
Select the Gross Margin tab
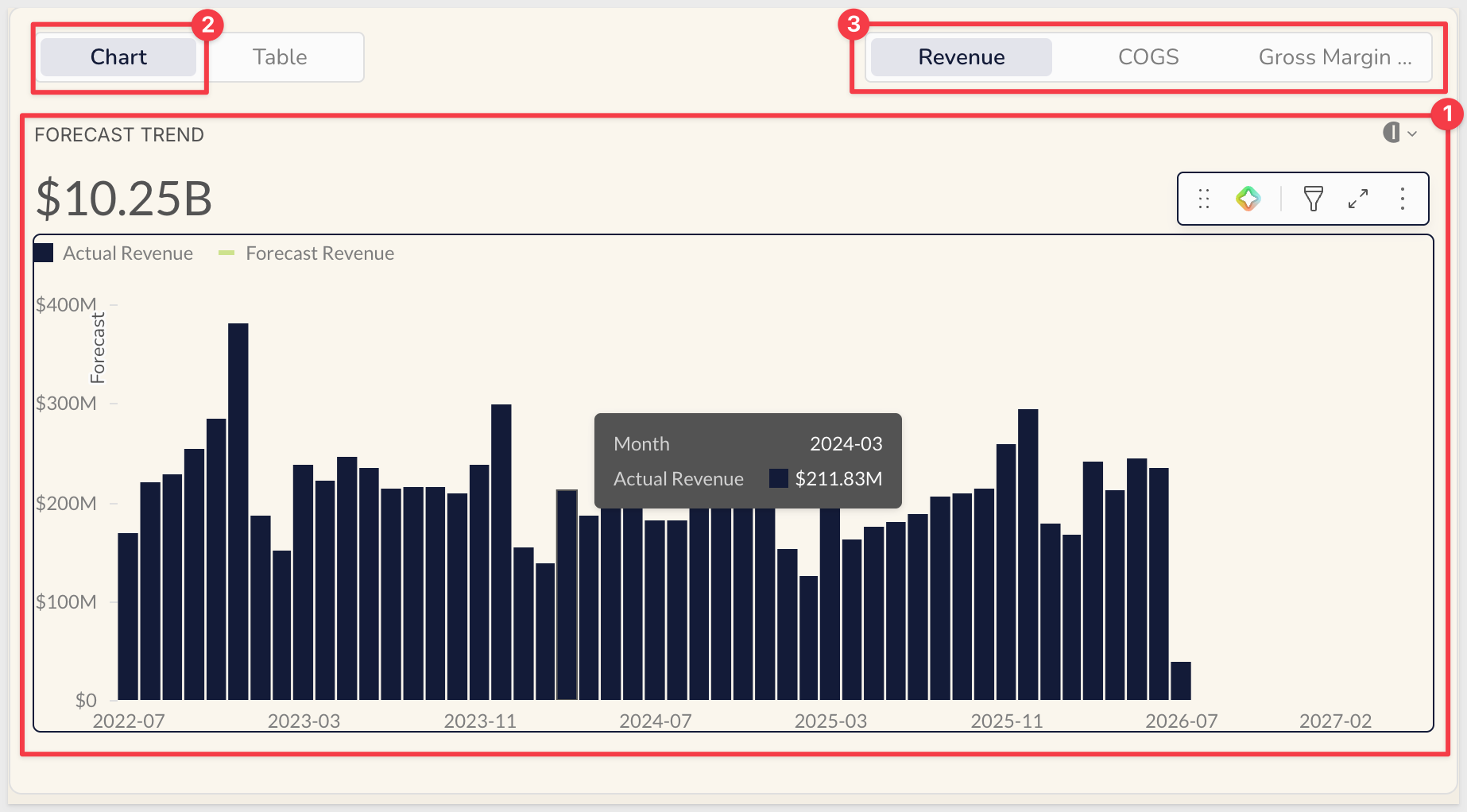(x=1335, y=57)
